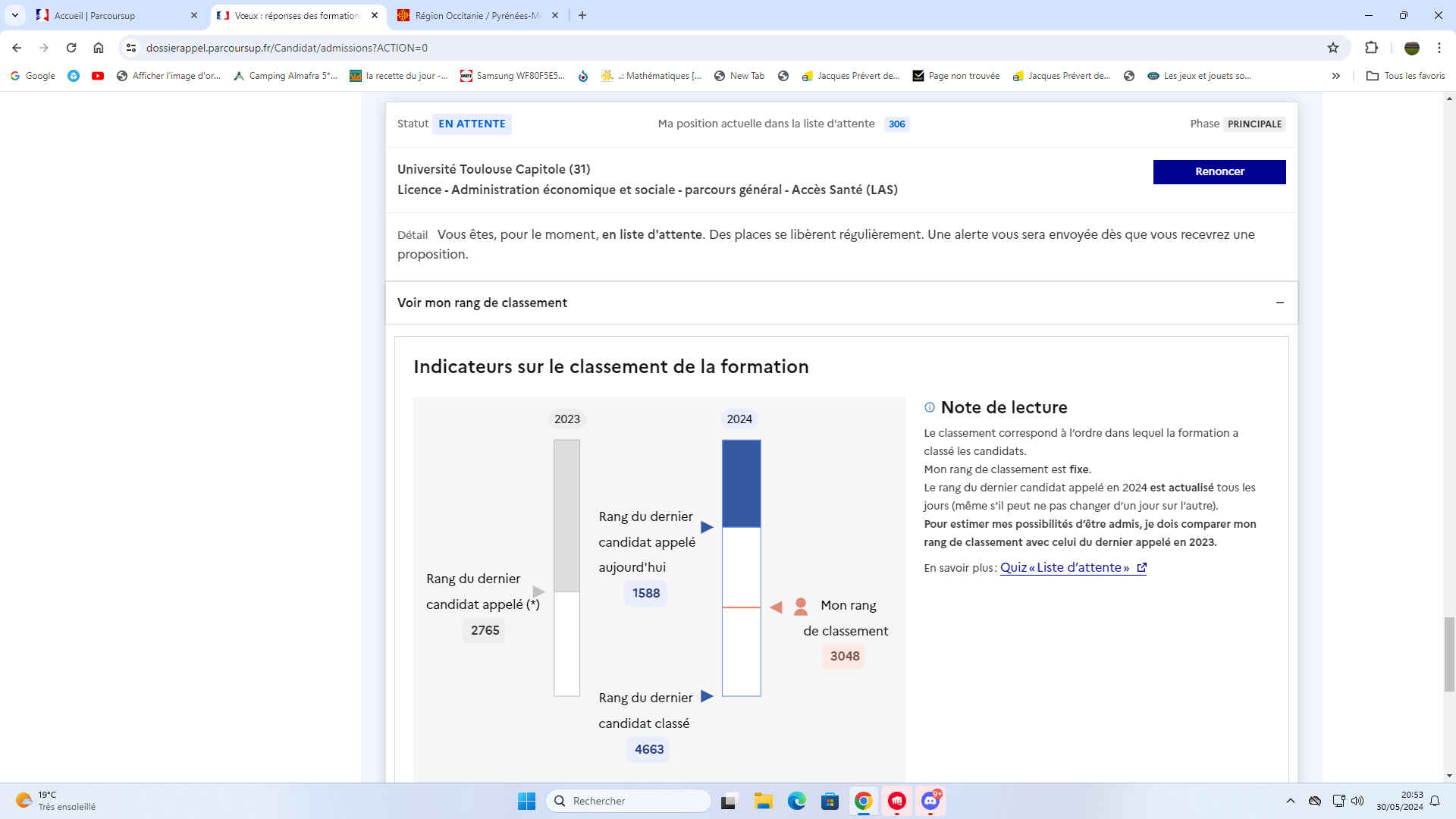Click the browser Back arrow

[x=17, y=48]
